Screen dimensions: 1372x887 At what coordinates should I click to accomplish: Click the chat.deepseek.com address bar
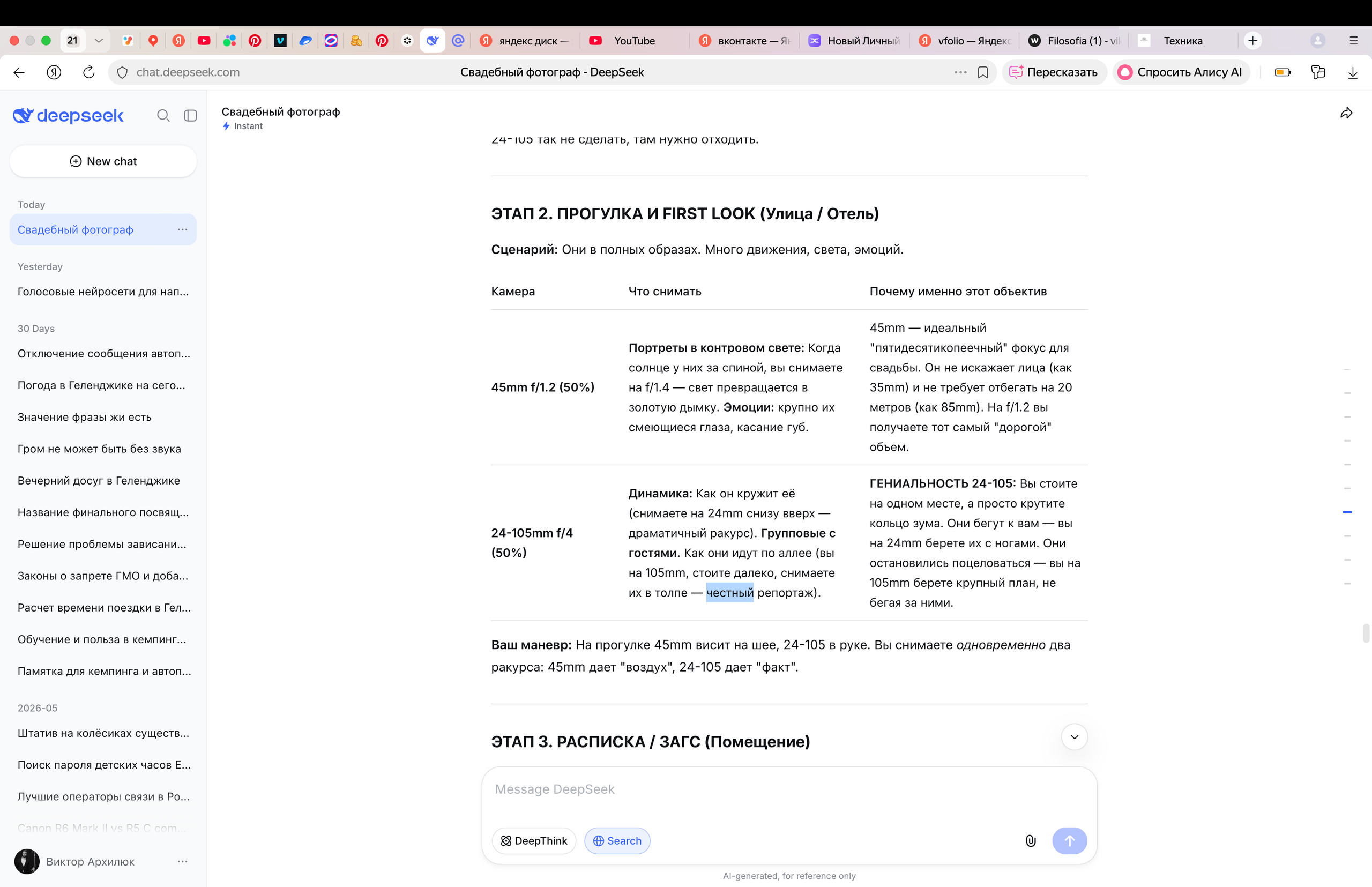point(552,72)
